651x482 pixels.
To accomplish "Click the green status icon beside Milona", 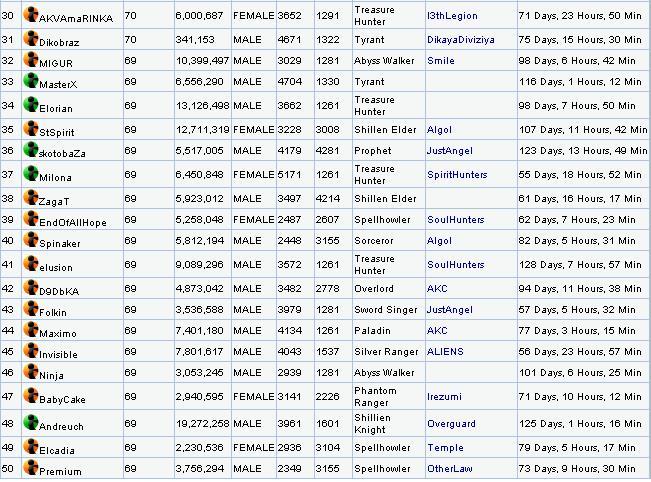I will click(x=31, y=173).
